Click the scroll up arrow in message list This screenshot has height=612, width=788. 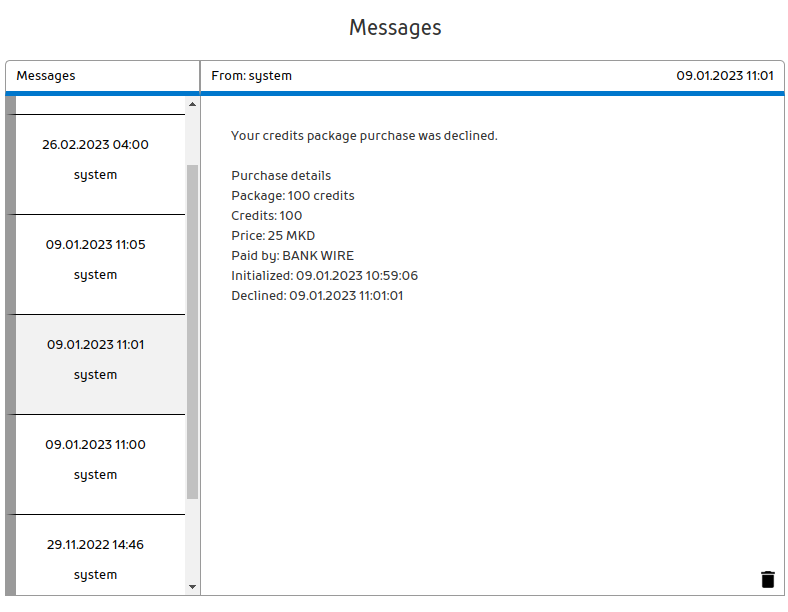pos(192,104)
